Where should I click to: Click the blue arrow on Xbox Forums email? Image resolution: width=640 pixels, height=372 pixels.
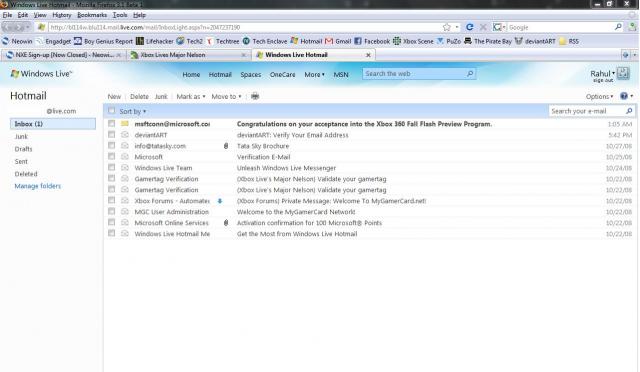tap(220, 200)
